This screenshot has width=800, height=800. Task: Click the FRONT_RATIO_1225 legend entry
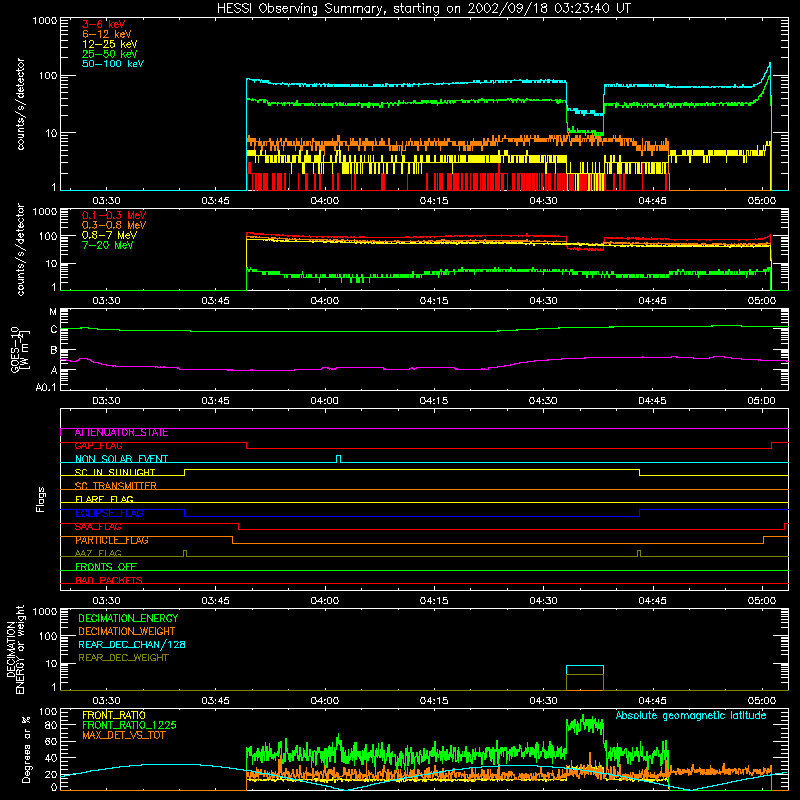129,725
